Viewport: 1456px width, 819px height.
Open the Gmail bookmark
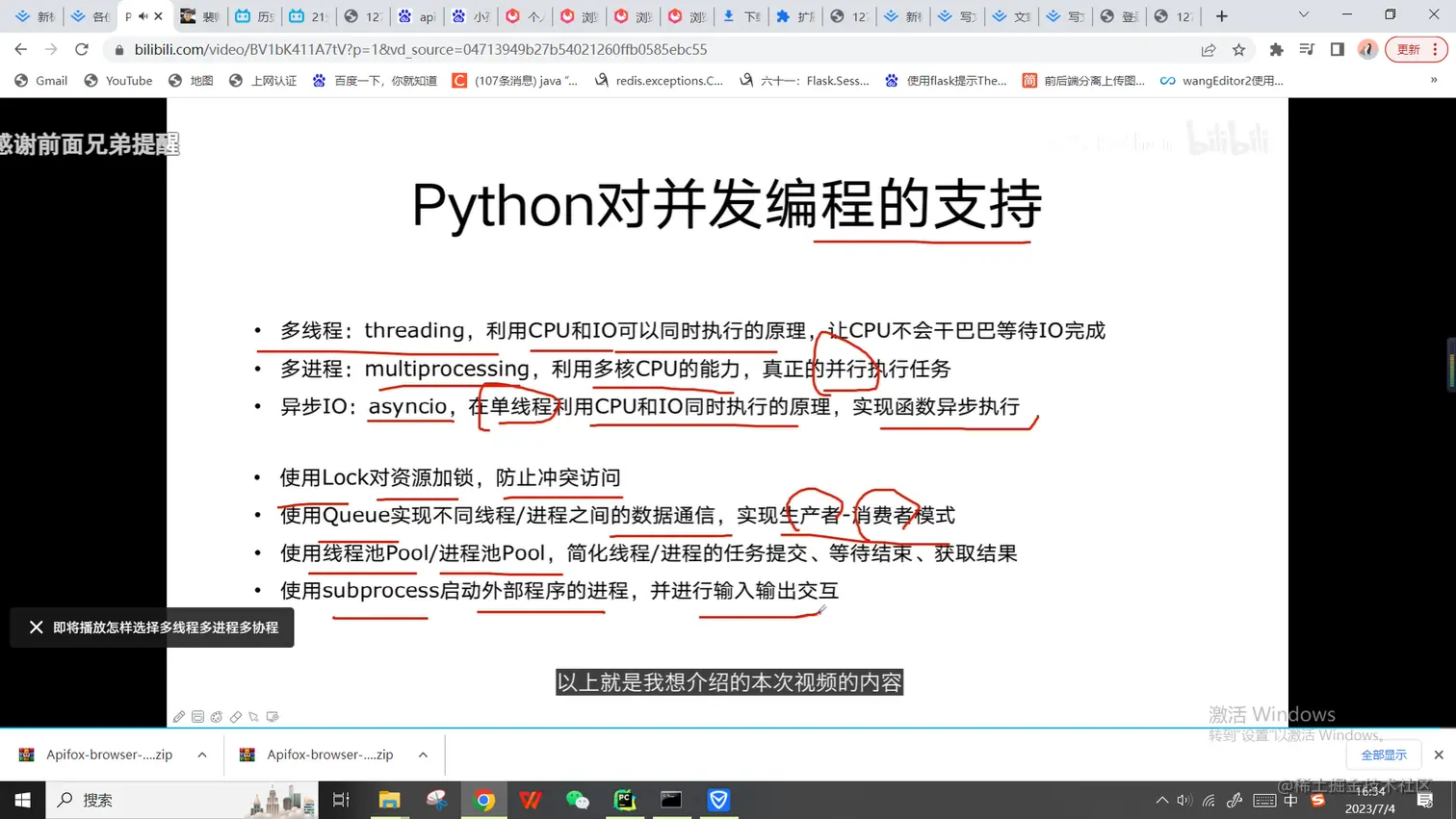coord(41,81)
